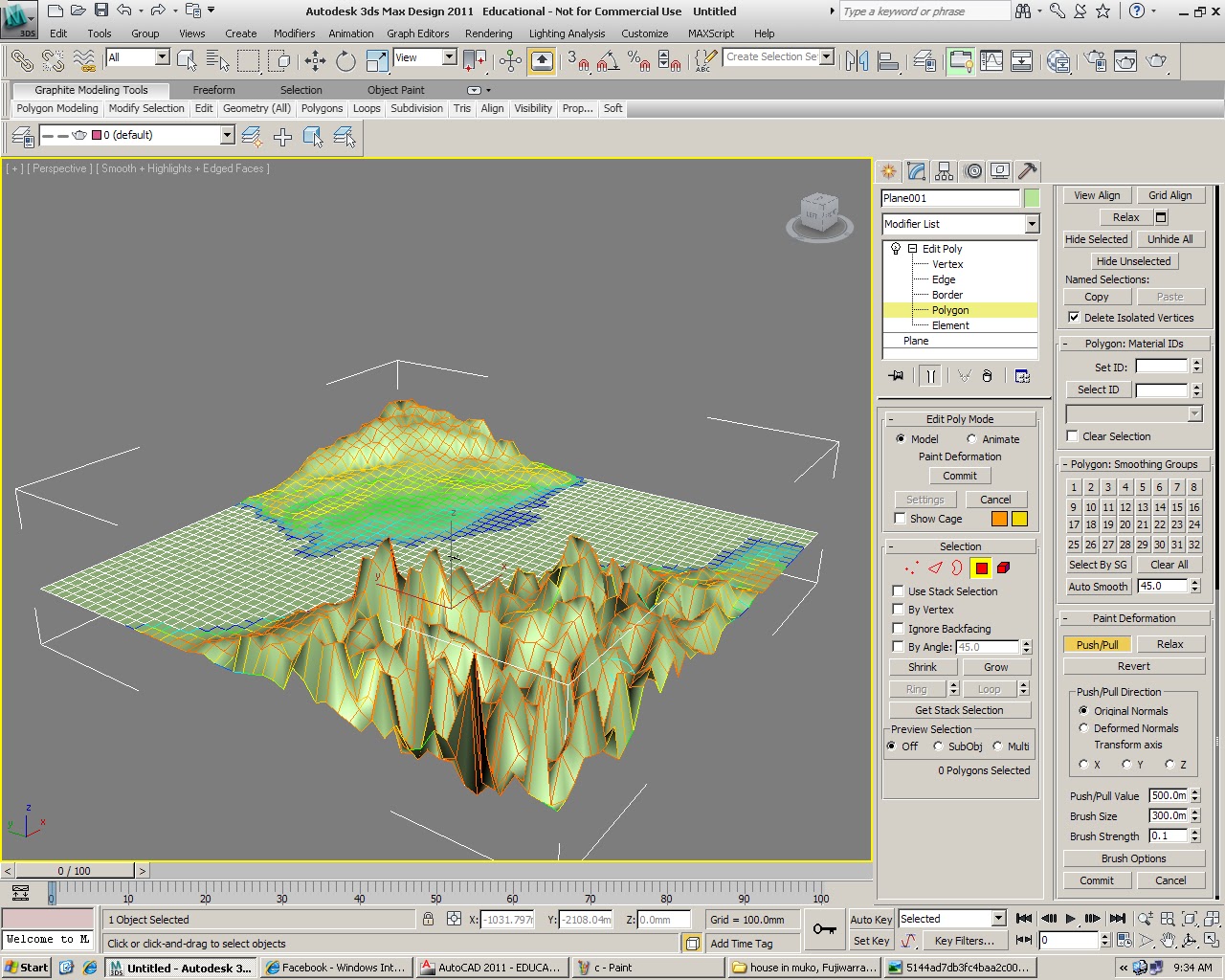The height and width of the screenshot is (980, 1225).
Task: Enable the Ignore Backfacing checkbox
Action: pyautogui.click(x=898, y=629)
